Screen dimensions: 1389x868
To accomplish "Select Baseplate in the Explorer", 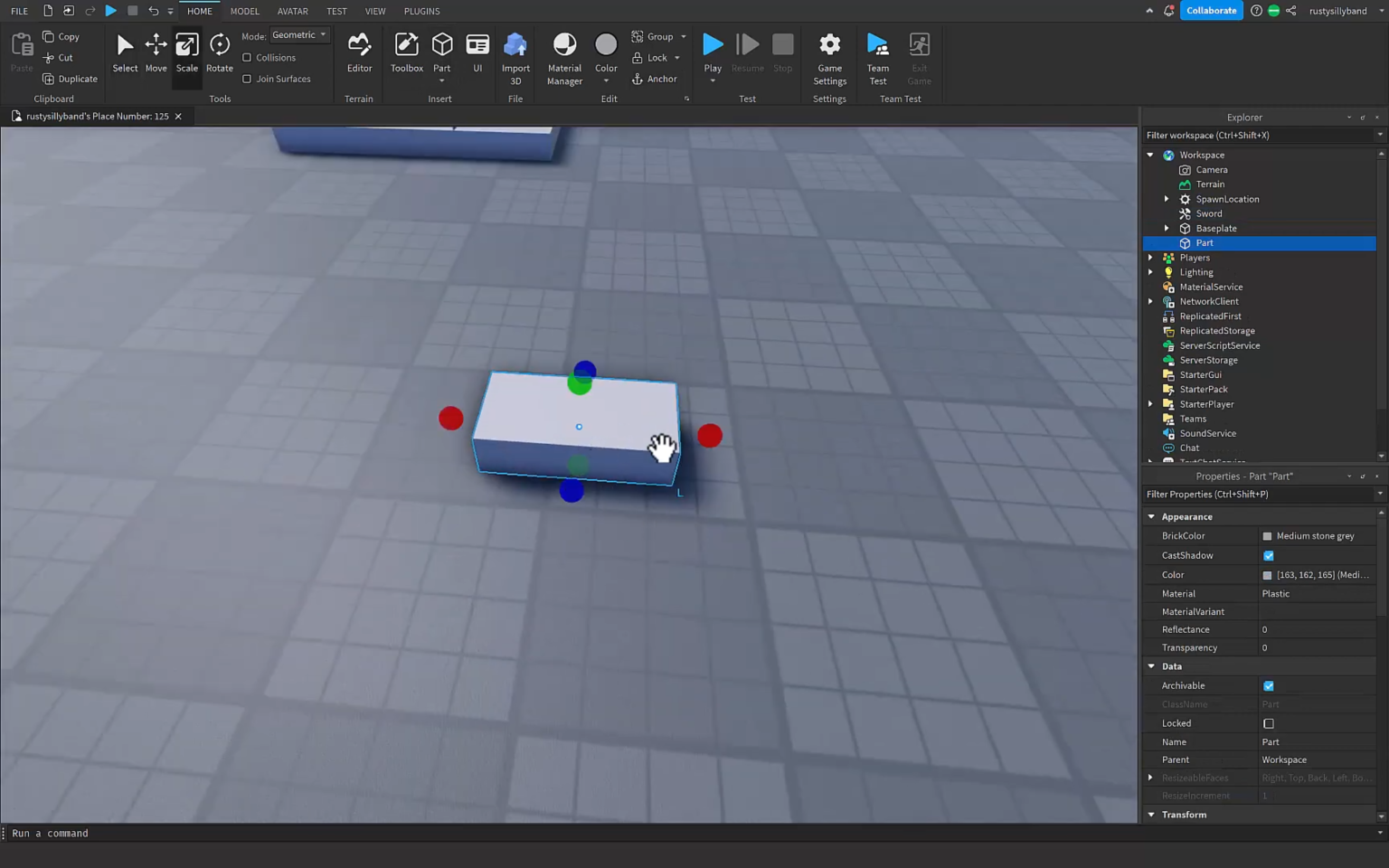I will pos(1215,228).
